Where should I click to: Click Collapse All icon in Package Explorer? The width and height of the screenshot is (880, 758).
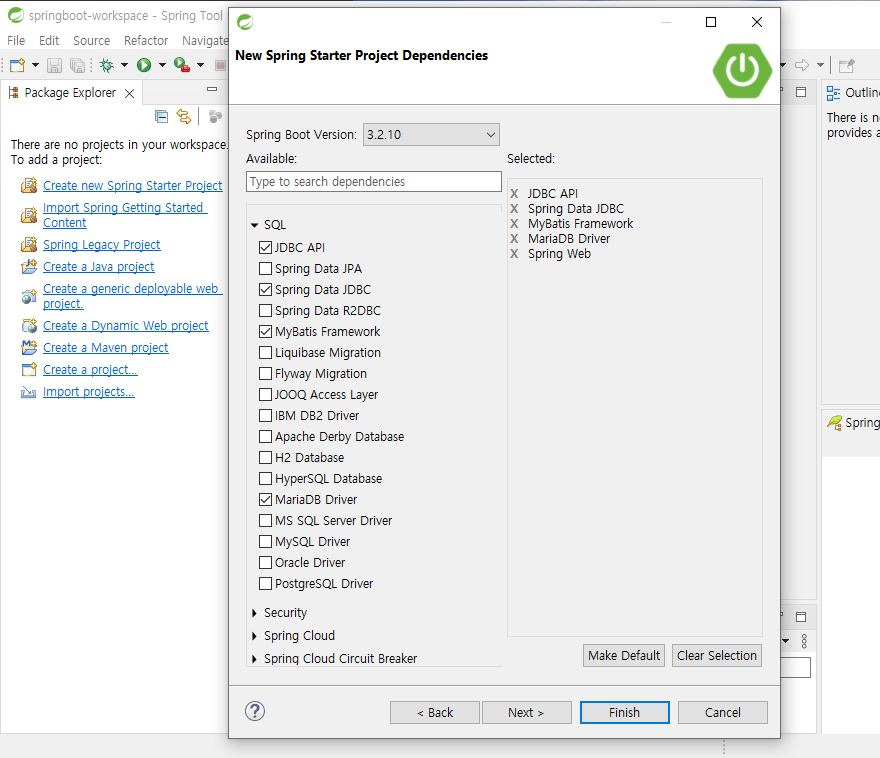[162, 117]
